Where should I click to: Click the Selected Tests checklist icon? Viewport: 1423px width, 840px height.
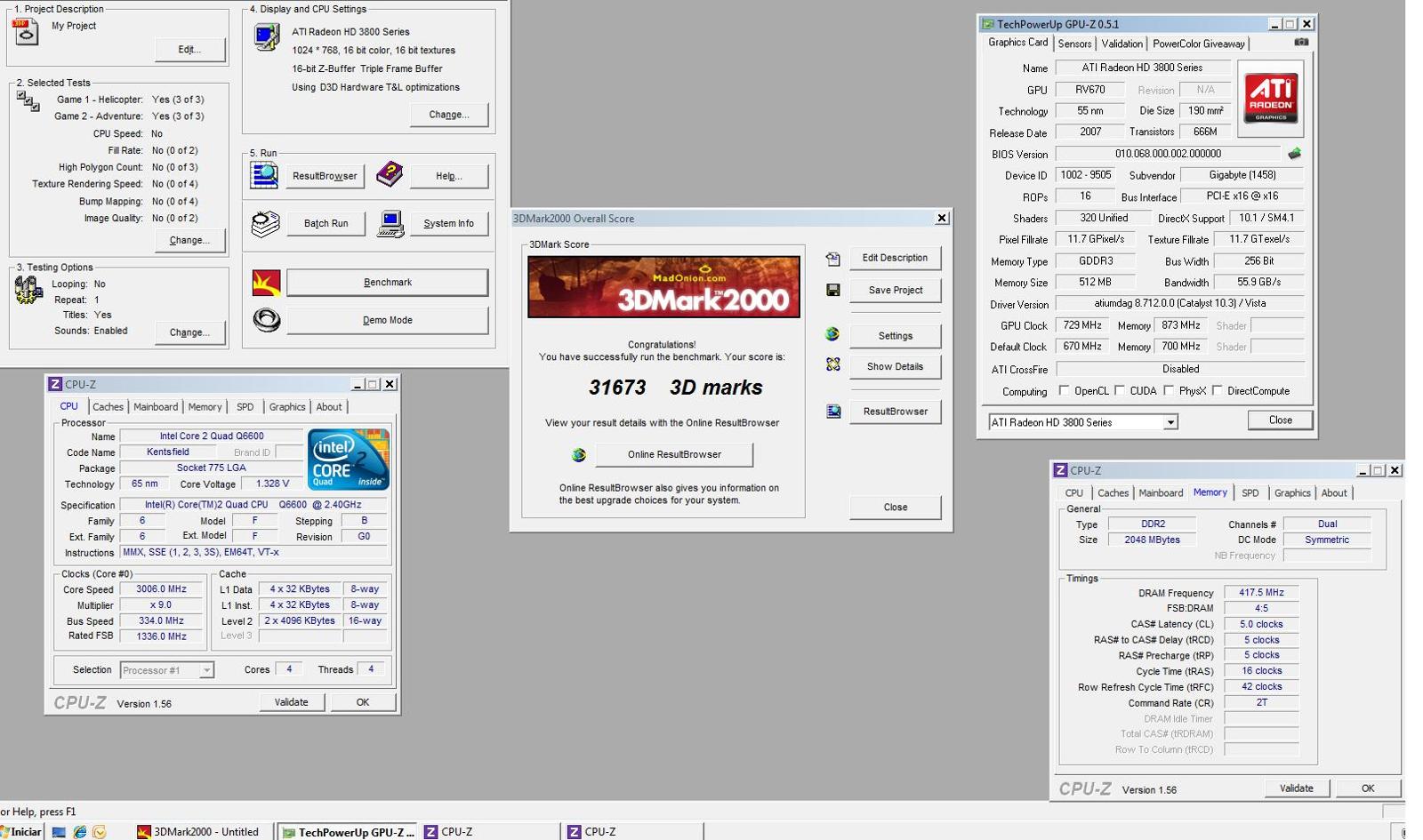[28, 102]
